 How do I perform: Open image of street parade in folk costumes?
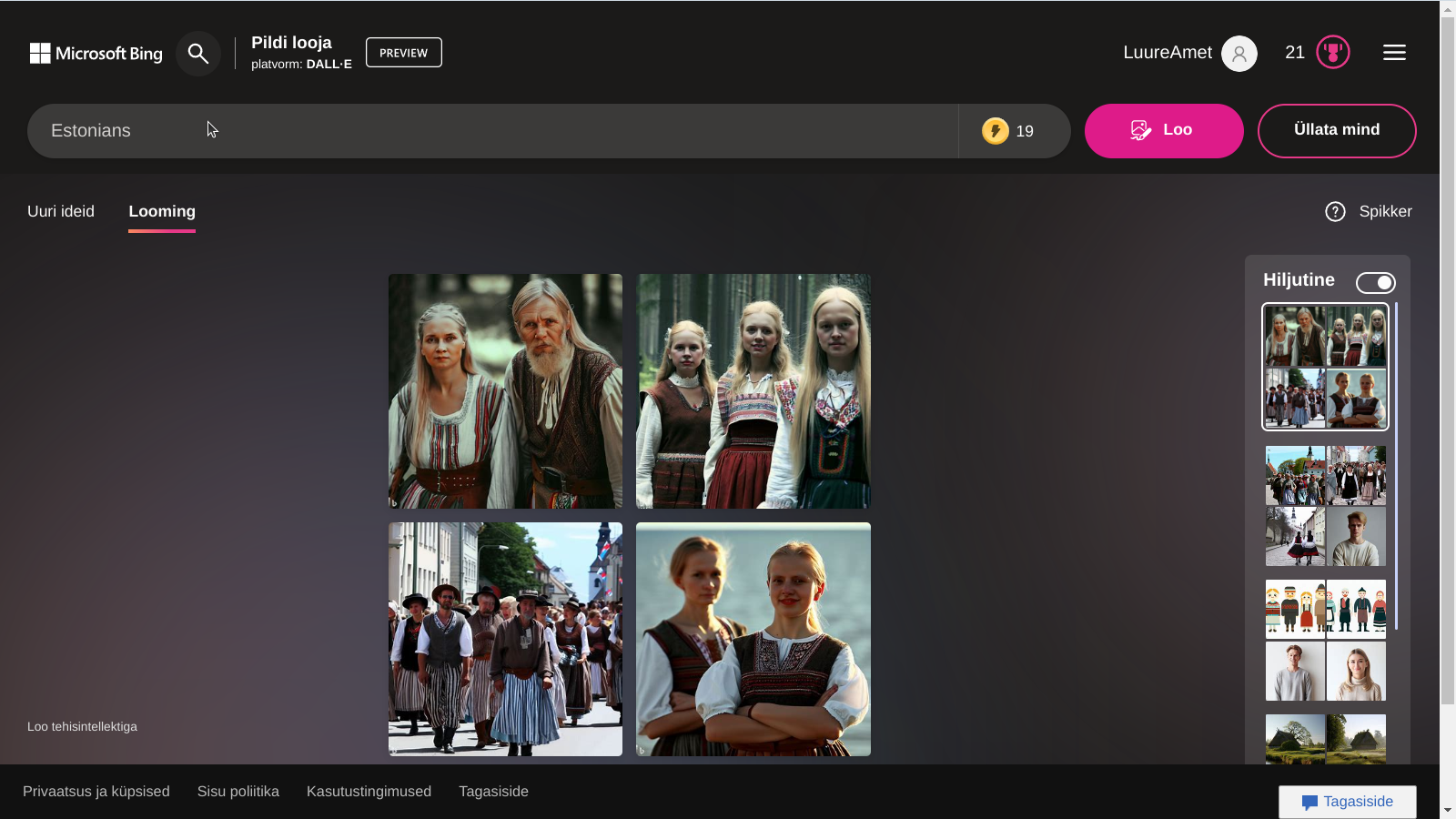click(506, 639)
